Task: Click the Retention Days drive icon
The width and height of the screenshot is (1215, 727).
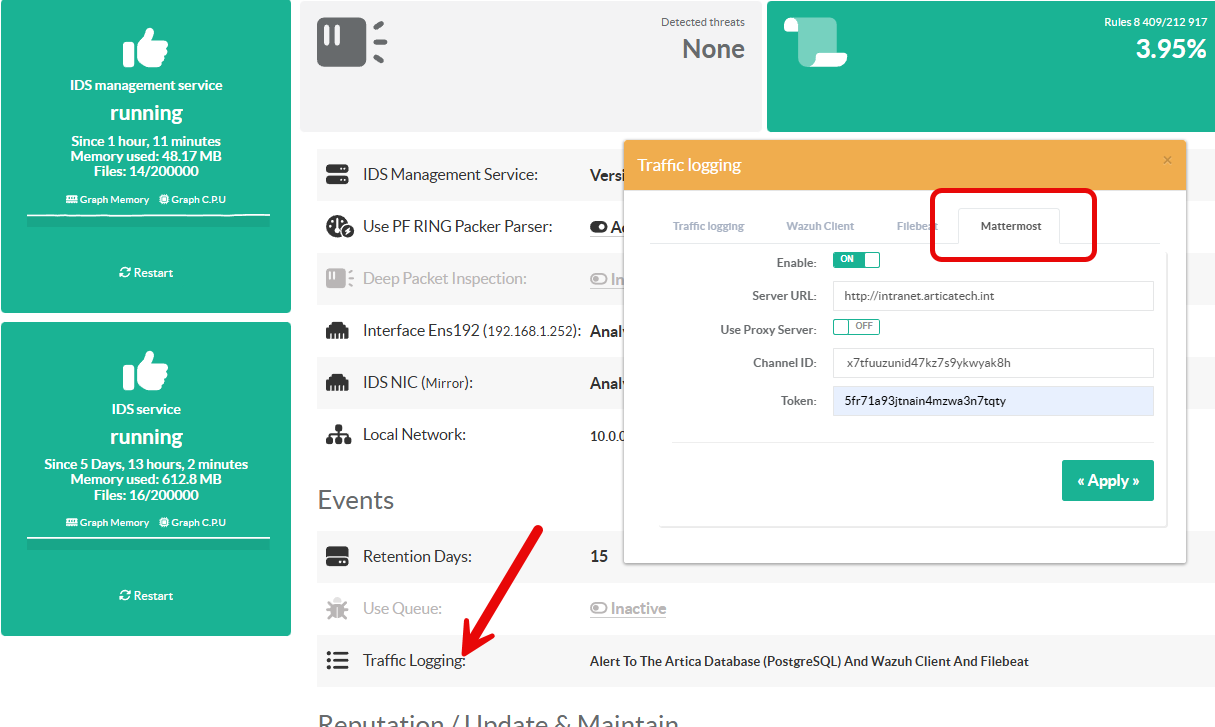Action: pyautogui.click(x=338, y=557)
